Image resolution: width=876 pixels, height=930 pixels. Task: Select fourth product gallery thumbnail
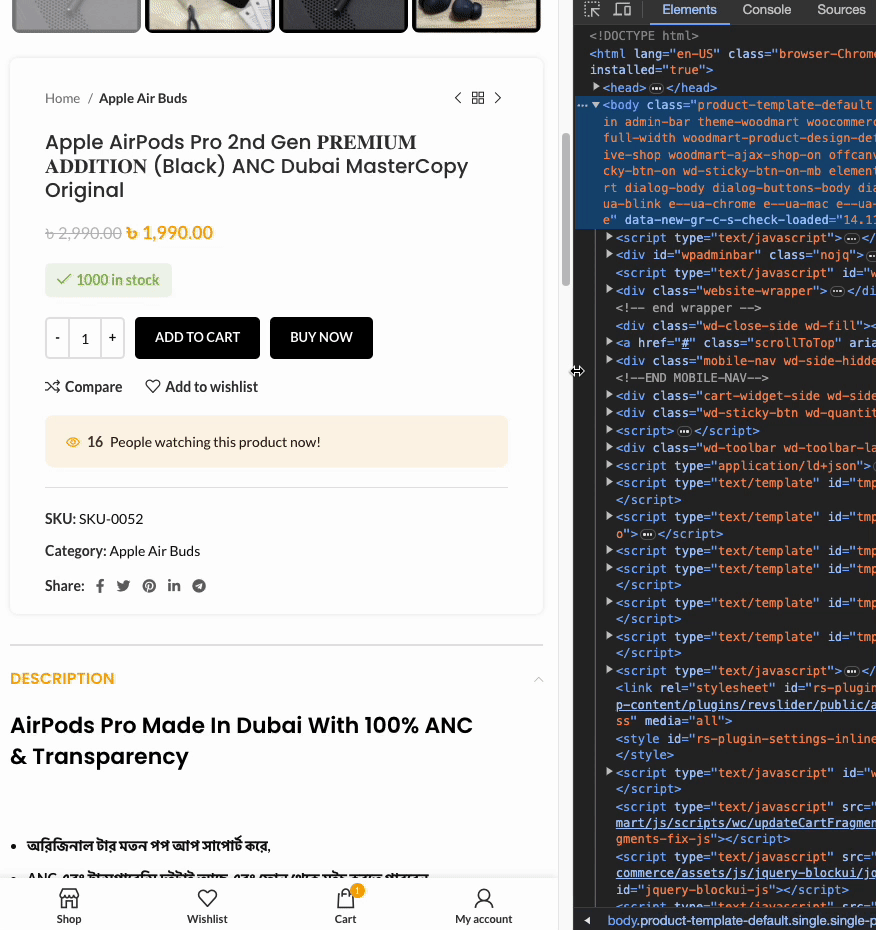pos(476,14)
